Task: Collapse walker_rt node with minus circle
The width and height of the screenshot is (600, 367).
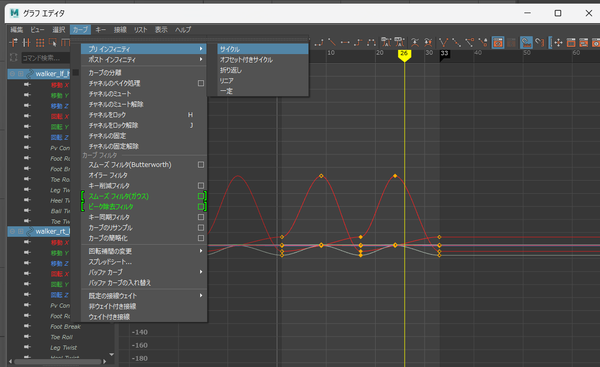Action: pyautogui.click(x=13, y=231)
